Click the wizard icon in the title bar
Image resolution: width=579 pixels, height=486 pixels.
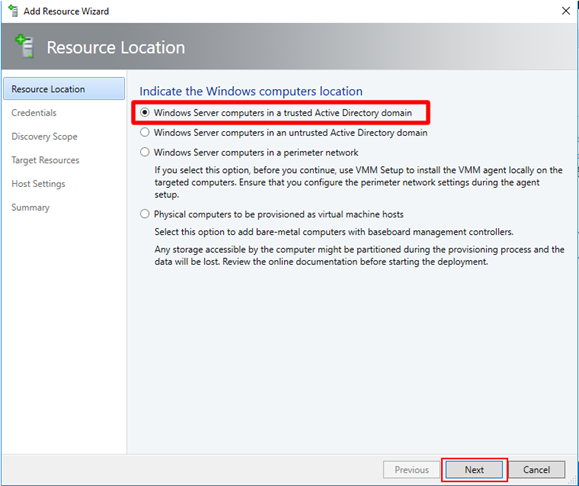13,11
